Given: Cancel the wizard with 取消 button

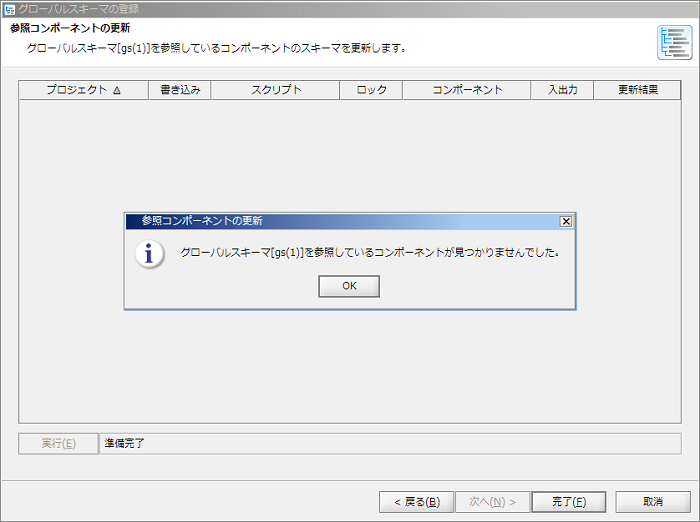Looking at the screenshot, I should pyautogui.click(x=653, y=501).
